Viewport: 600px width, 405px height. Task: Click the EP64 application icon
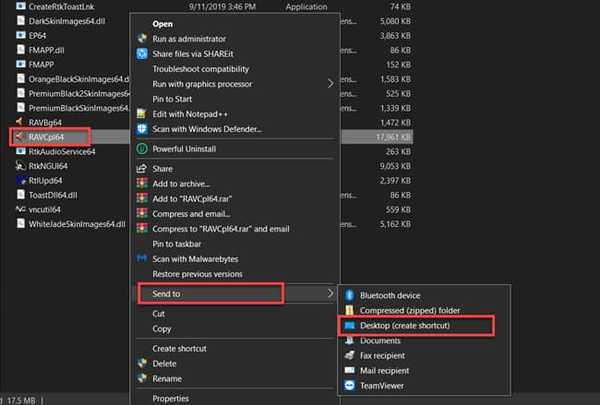coord(21,35)
